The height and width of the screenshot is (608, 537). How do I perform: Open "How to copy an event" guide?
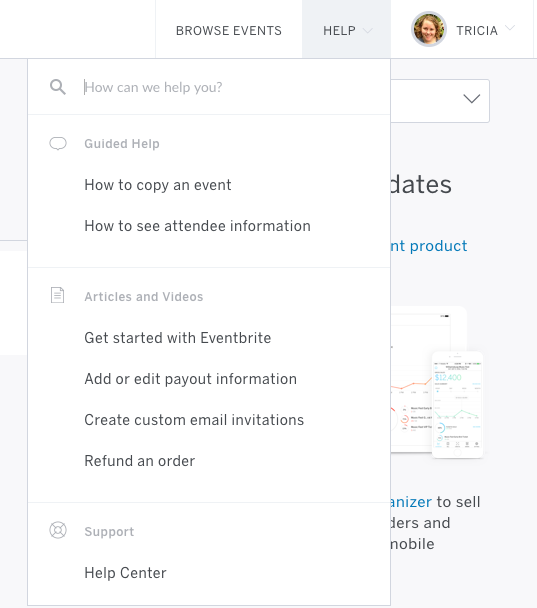[x=158, y=185]
